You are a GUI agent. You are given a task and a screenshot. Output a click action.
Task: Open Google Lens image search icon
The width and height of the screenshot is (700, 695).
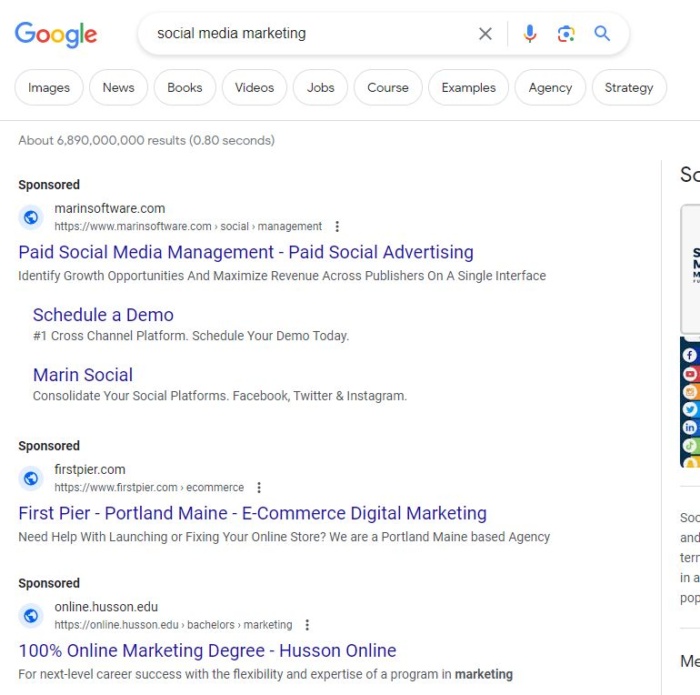pyautogui.click(x=566, y=33)
